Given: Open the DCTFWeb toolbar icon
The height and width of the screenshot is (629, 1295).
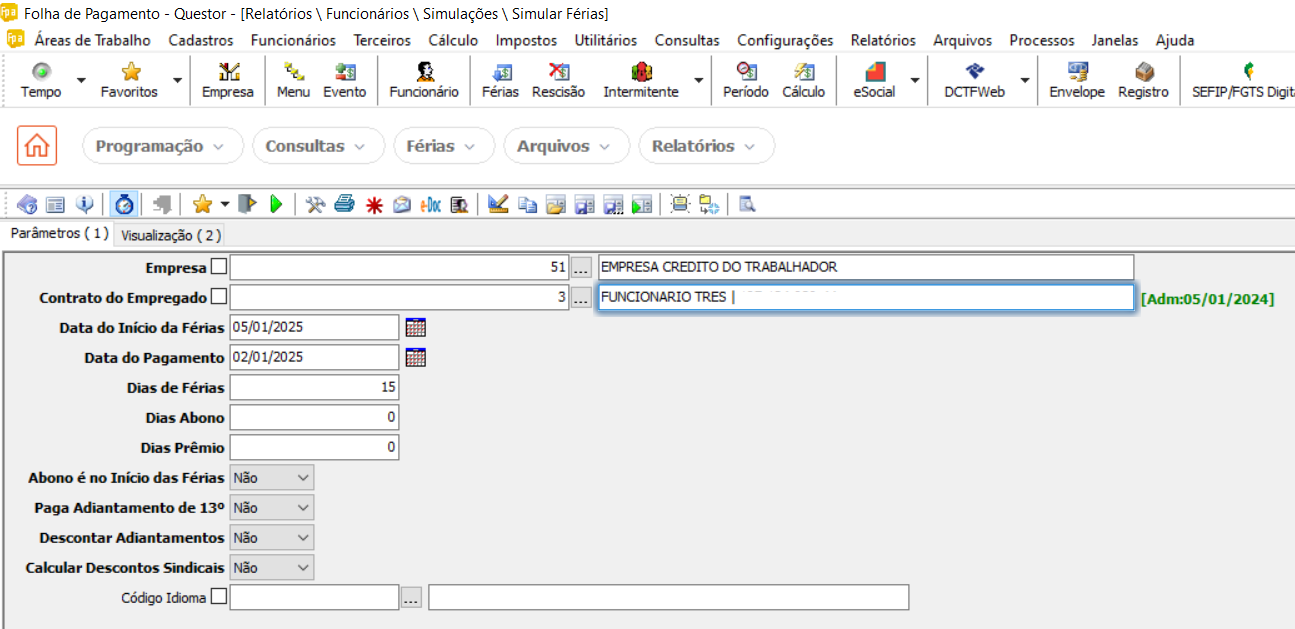Looking at the screenshot, I should point(975,80).
